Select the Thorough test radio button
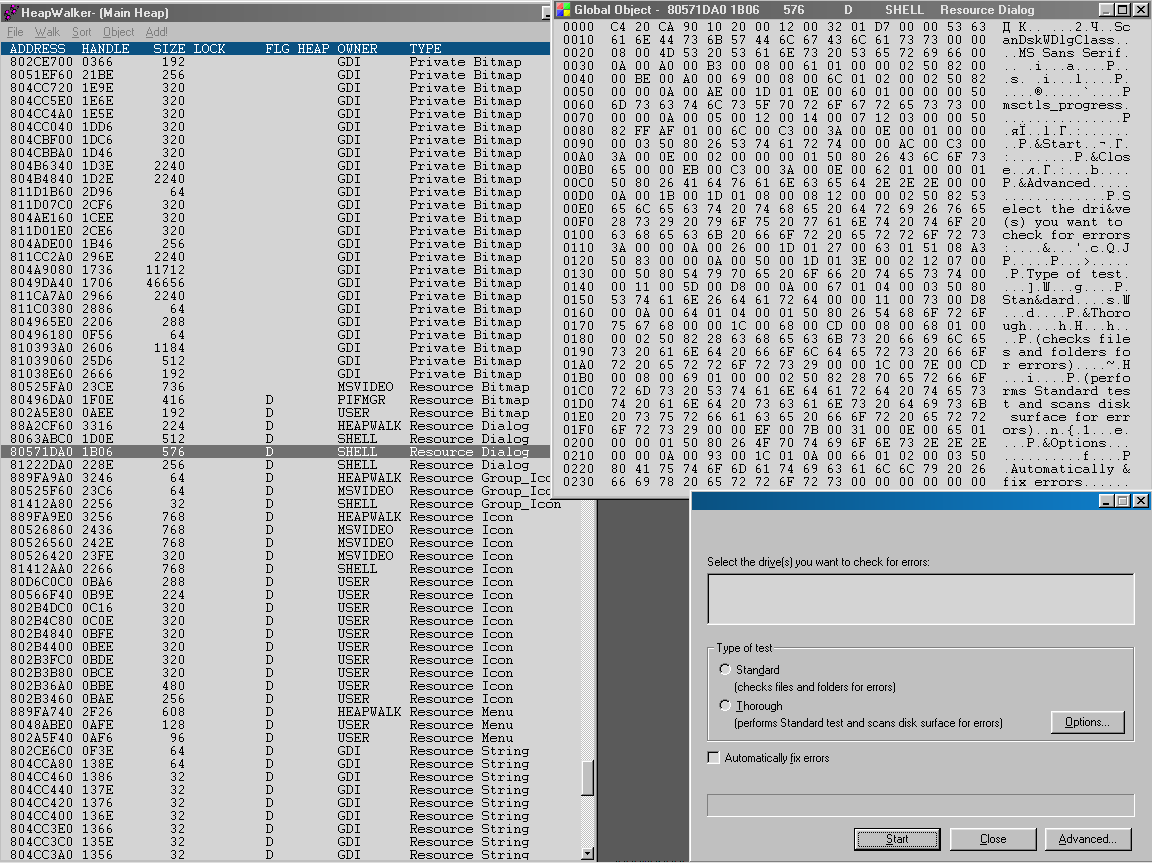Image resolution: width=1152 pixels, height=864 pixels. (x=725, y=706)
